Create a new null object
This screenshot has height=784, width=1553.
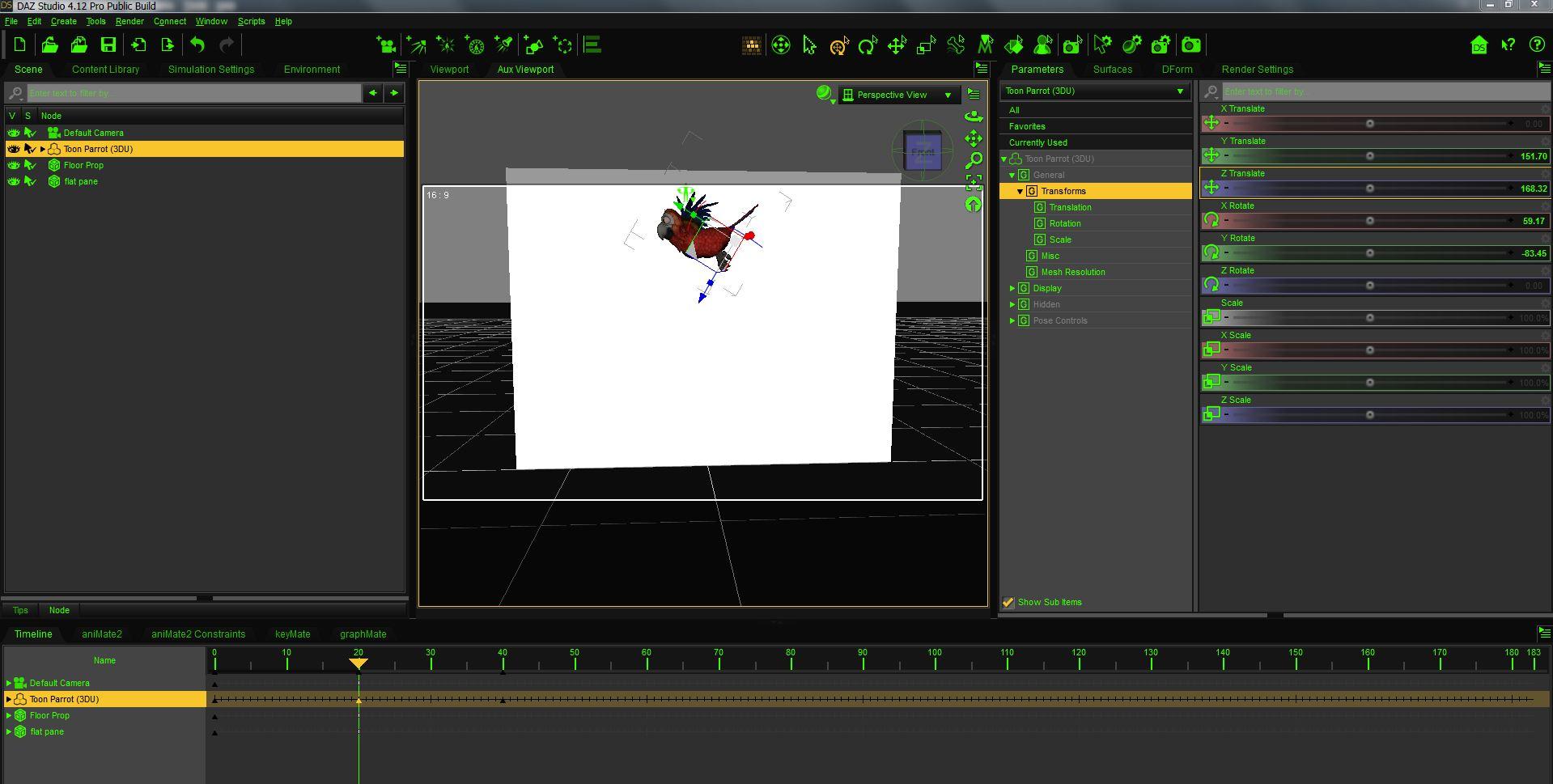(x=562, y=45)
